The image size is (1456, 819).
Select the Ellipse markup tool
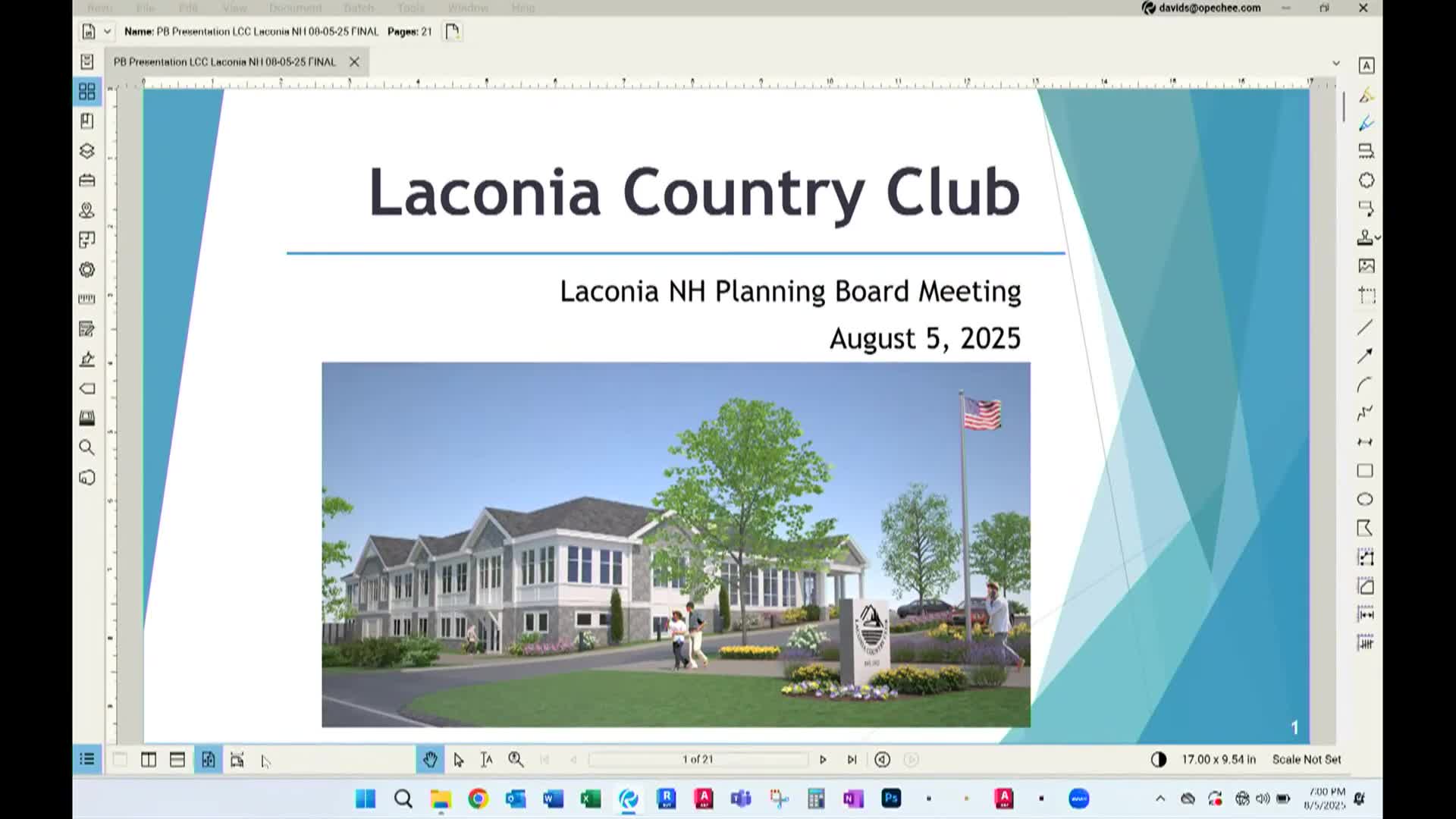pos(1365,499)
